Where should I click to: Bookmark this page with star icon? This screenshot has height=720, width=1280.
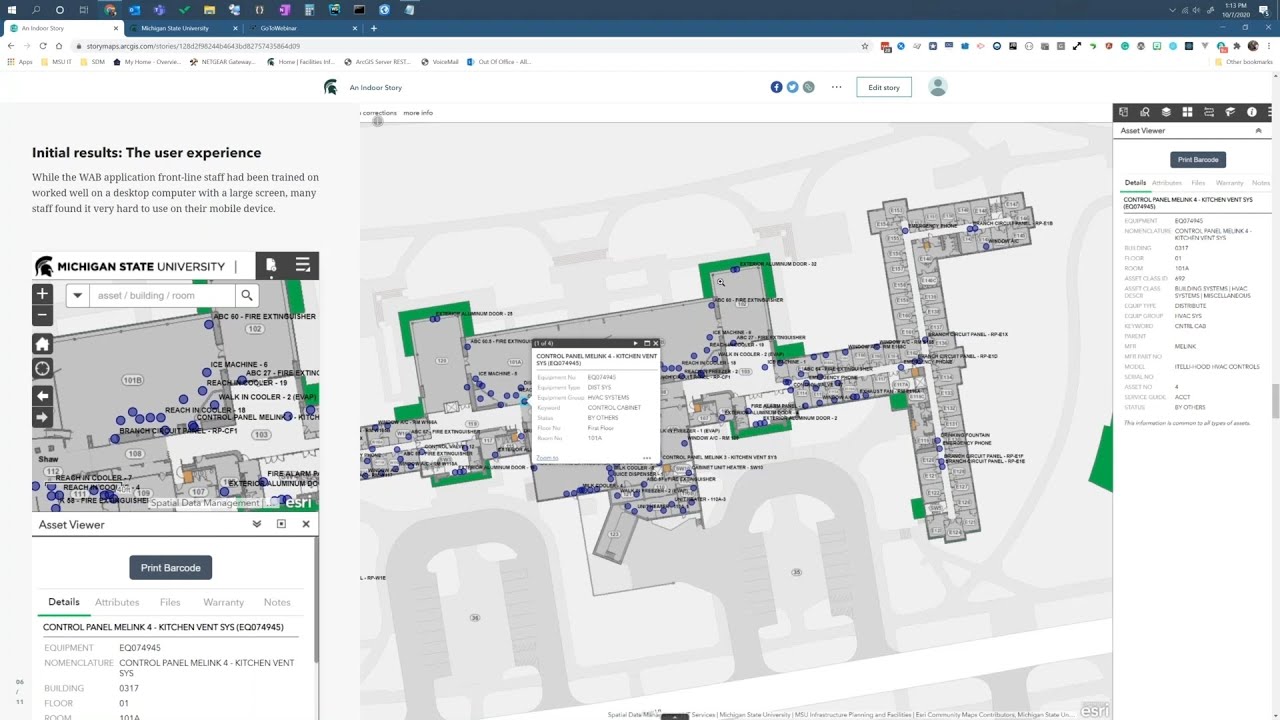pyautogui.click(x=865, y=46)
